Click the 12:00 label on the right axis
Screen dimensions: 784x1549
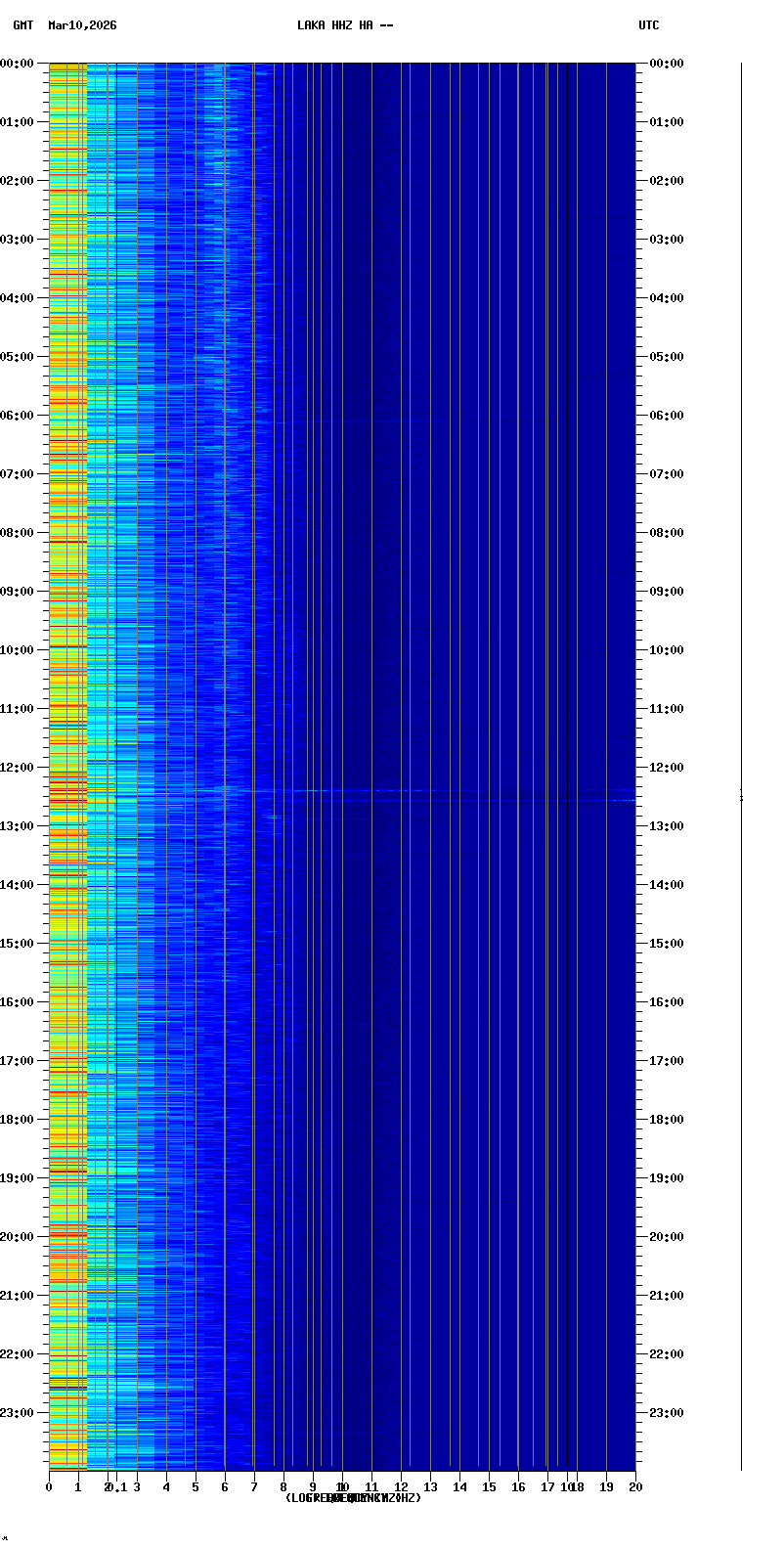click(667, 768)
